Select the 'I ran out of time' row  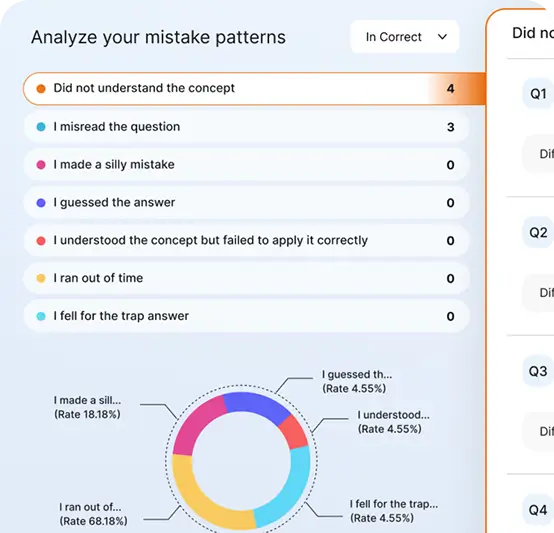tap(246, 278)
